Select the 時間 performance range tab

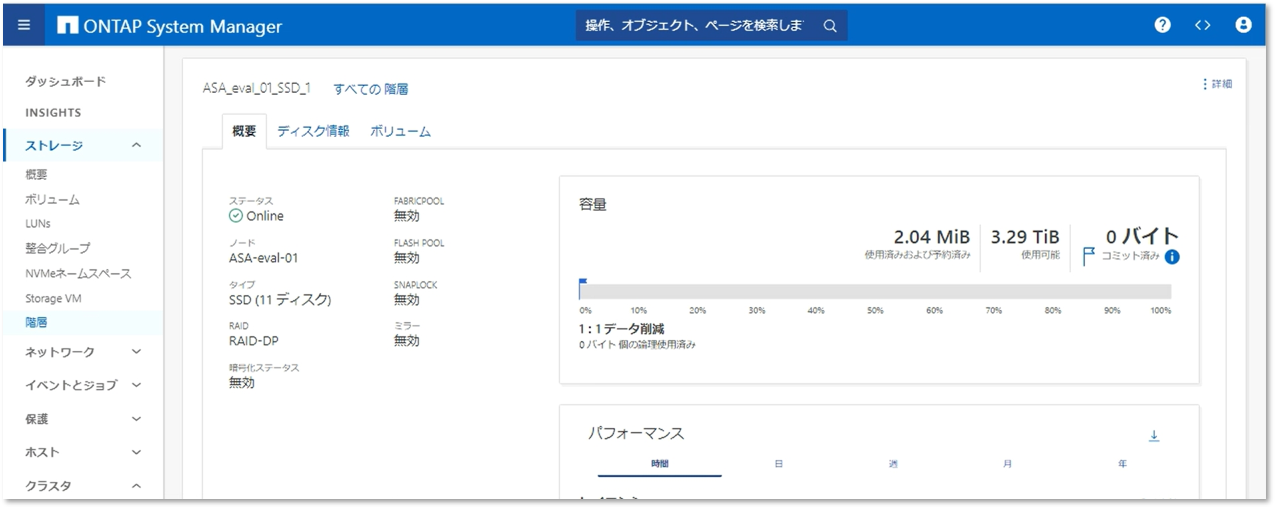click(659, 464)
